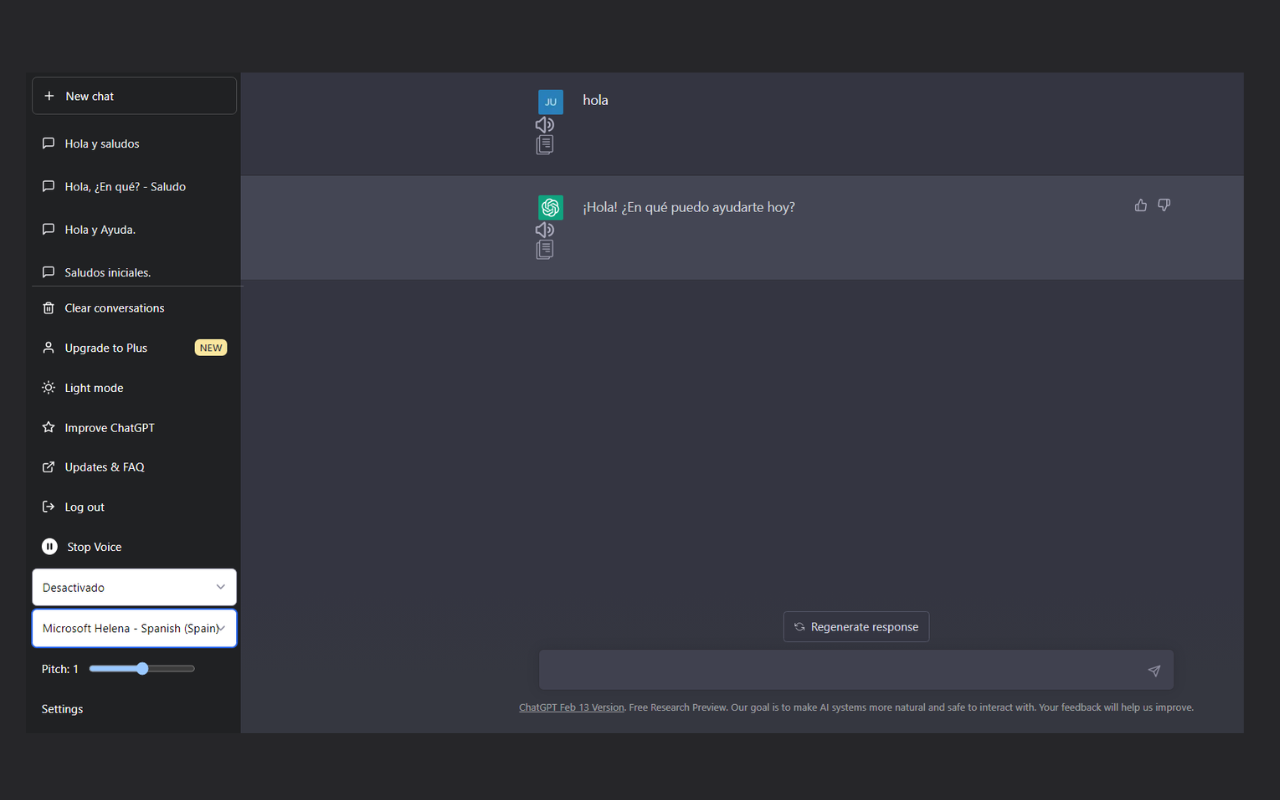Click the sun icon for Light mode
This screenshot has height=800, width=1280.
tap(48, 388)
